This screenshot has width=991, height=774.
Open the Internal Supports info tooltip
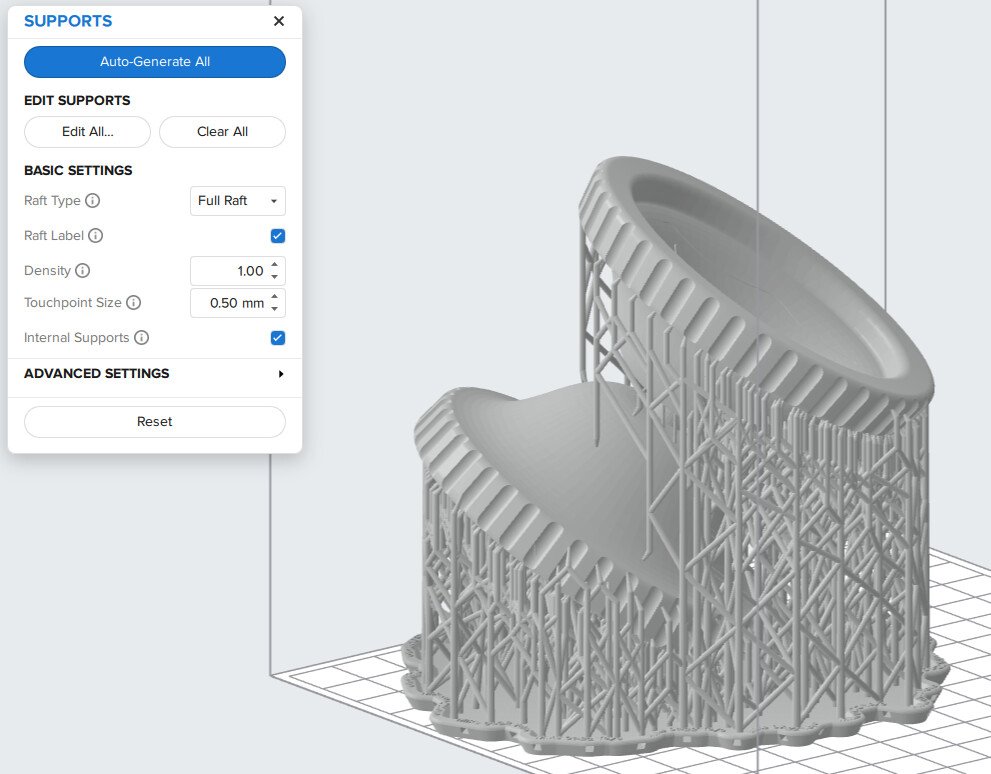[142, 338]
